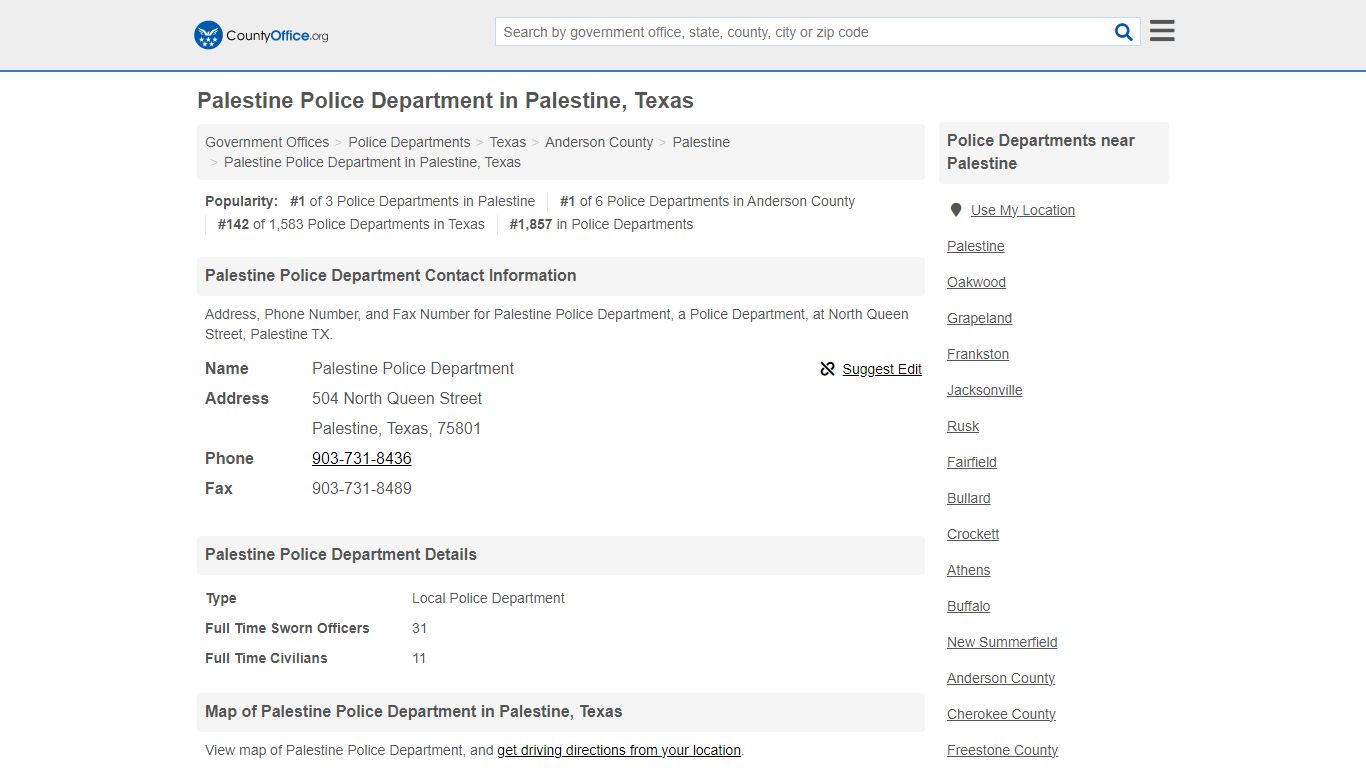Open the Palestine breadcrumb link
The width and height of the screenshot is (1366, 768).
[x=701, y=142]
